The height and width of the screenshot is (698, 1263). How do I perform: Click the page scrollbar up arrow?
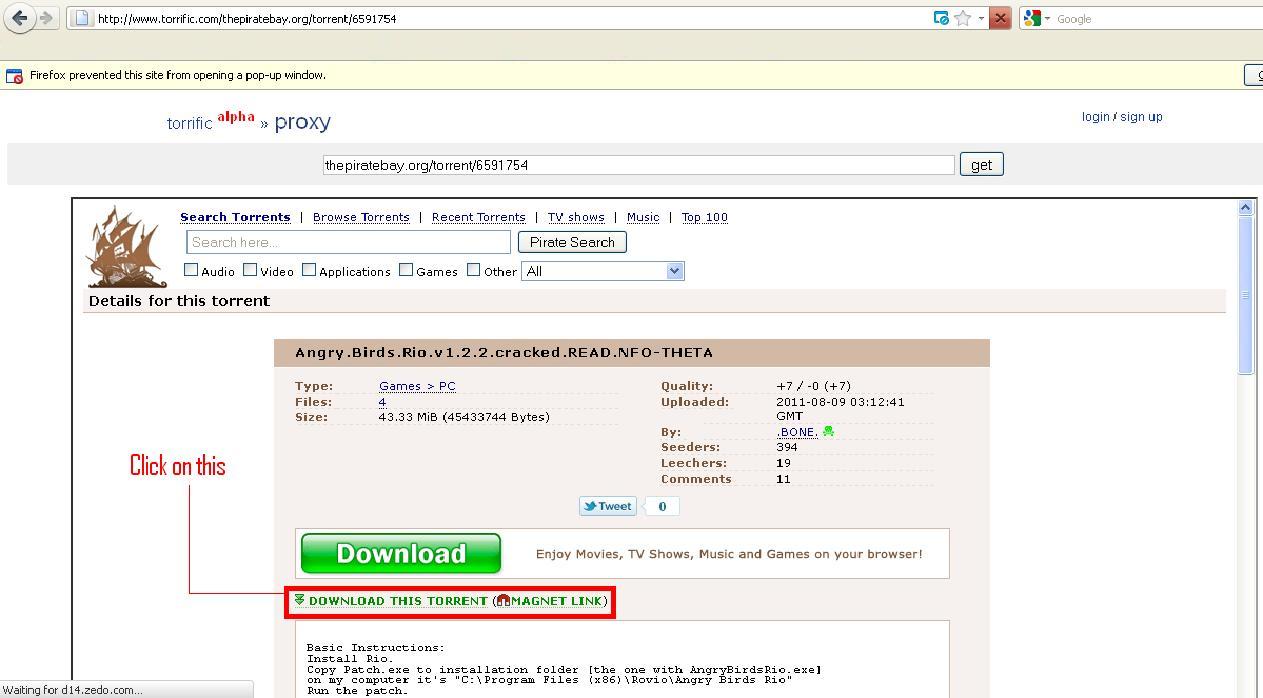1245,208
